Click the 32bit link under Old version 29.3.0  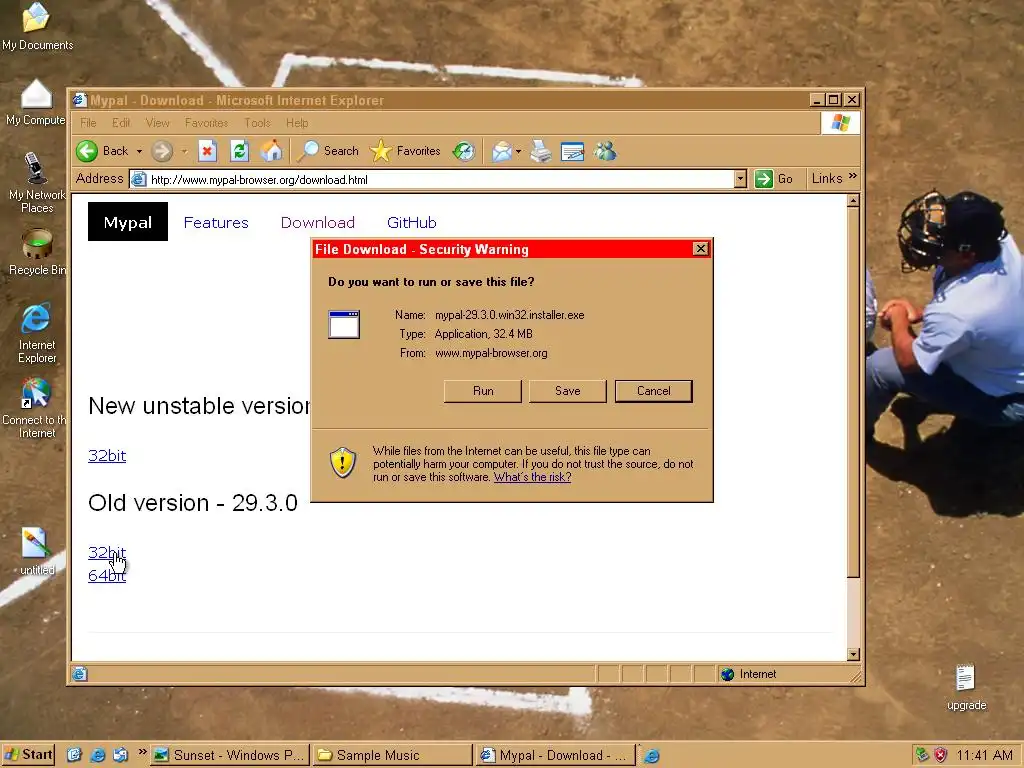point(107,552)
